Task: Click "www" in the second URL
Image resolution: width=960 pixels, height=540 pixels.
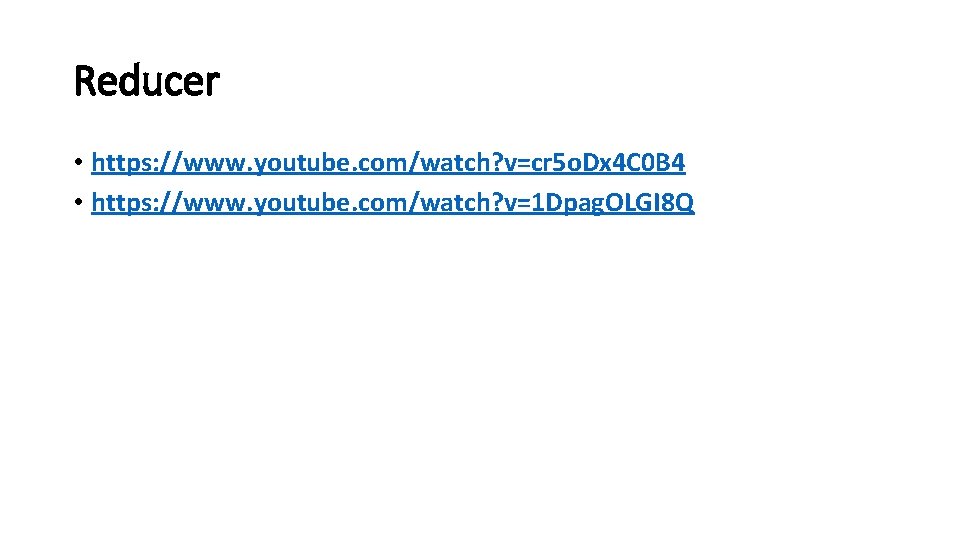Action: [x=214, y=204]
